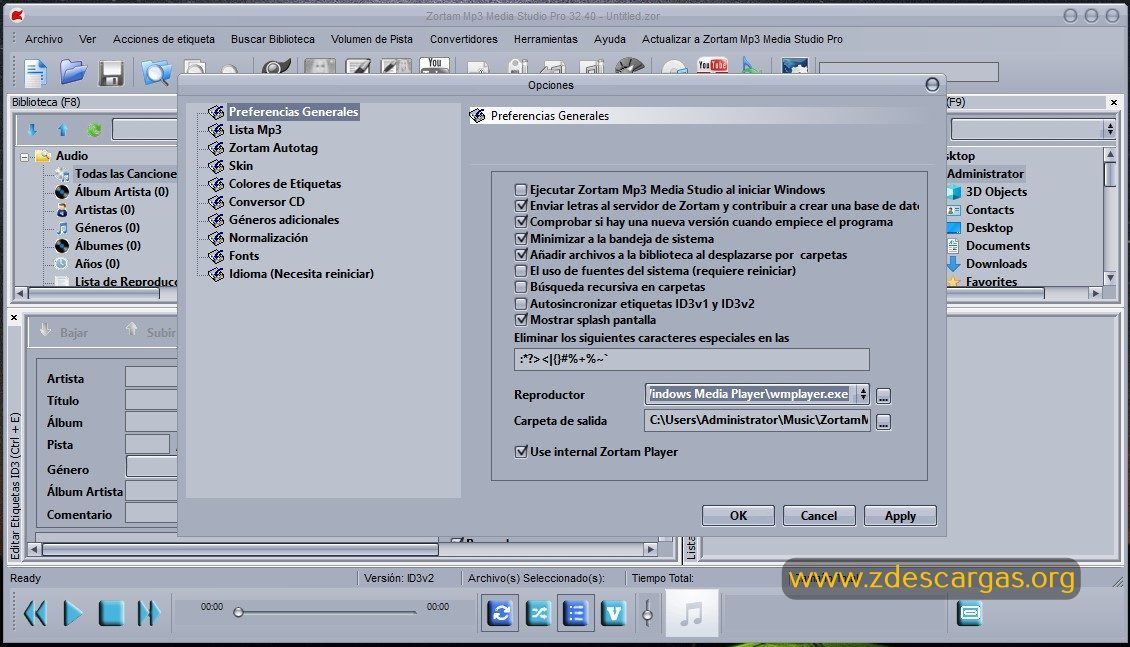This screenshot has width=1130, height=647.
Task: Open the Buscar Biblioteca menu
Action: pos(272,39)
